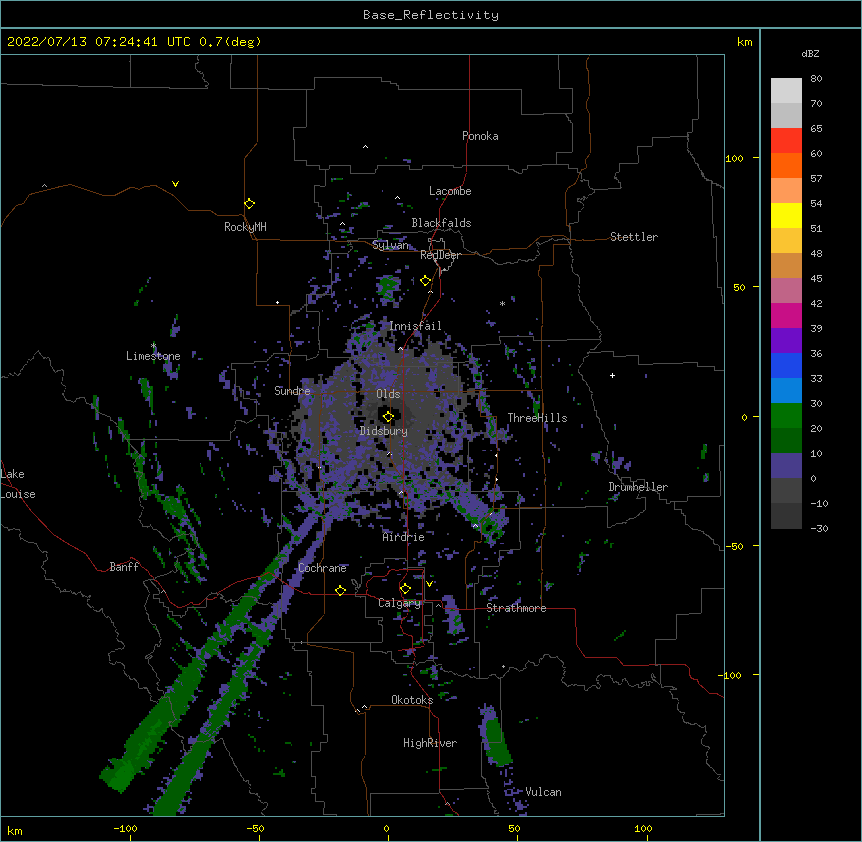Click the asterisk marker east of Innisfail

(502, 303)
